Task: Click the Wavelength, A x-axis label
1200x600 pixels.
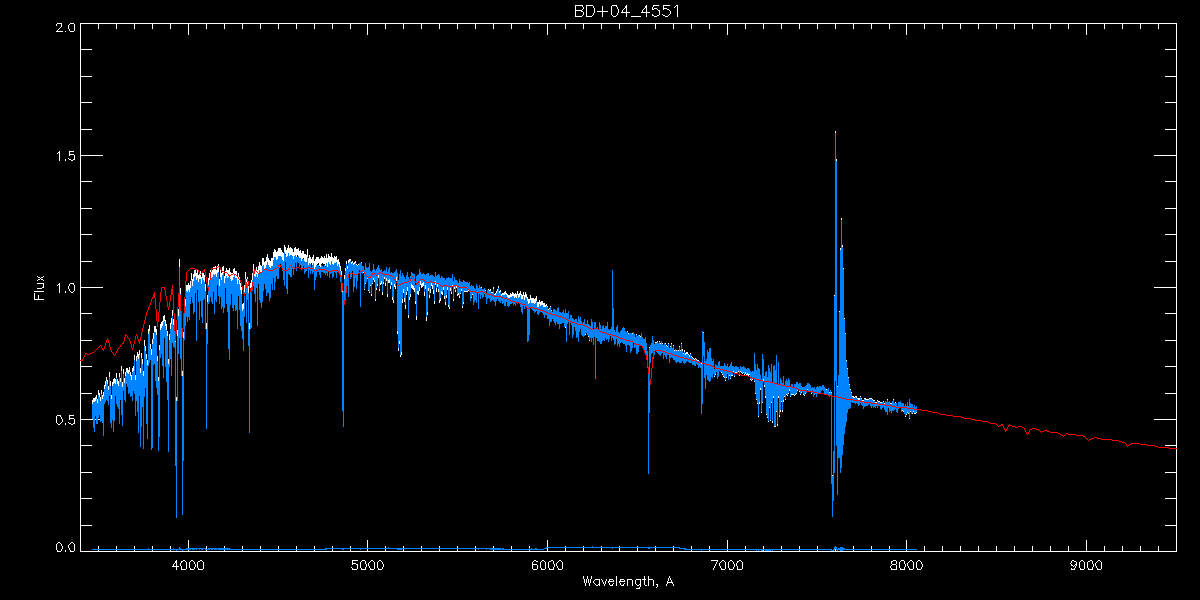Action: [627, 582]
